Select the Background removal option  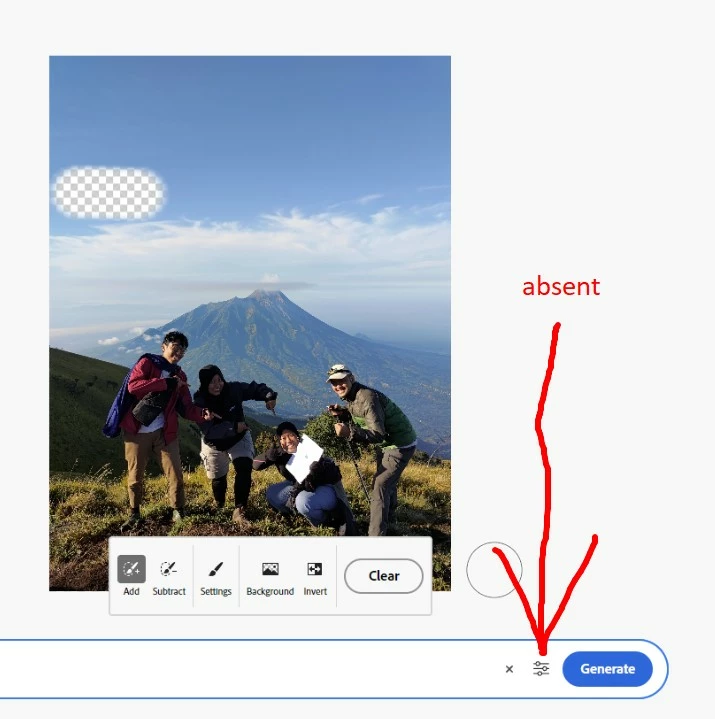coord(270,577)
